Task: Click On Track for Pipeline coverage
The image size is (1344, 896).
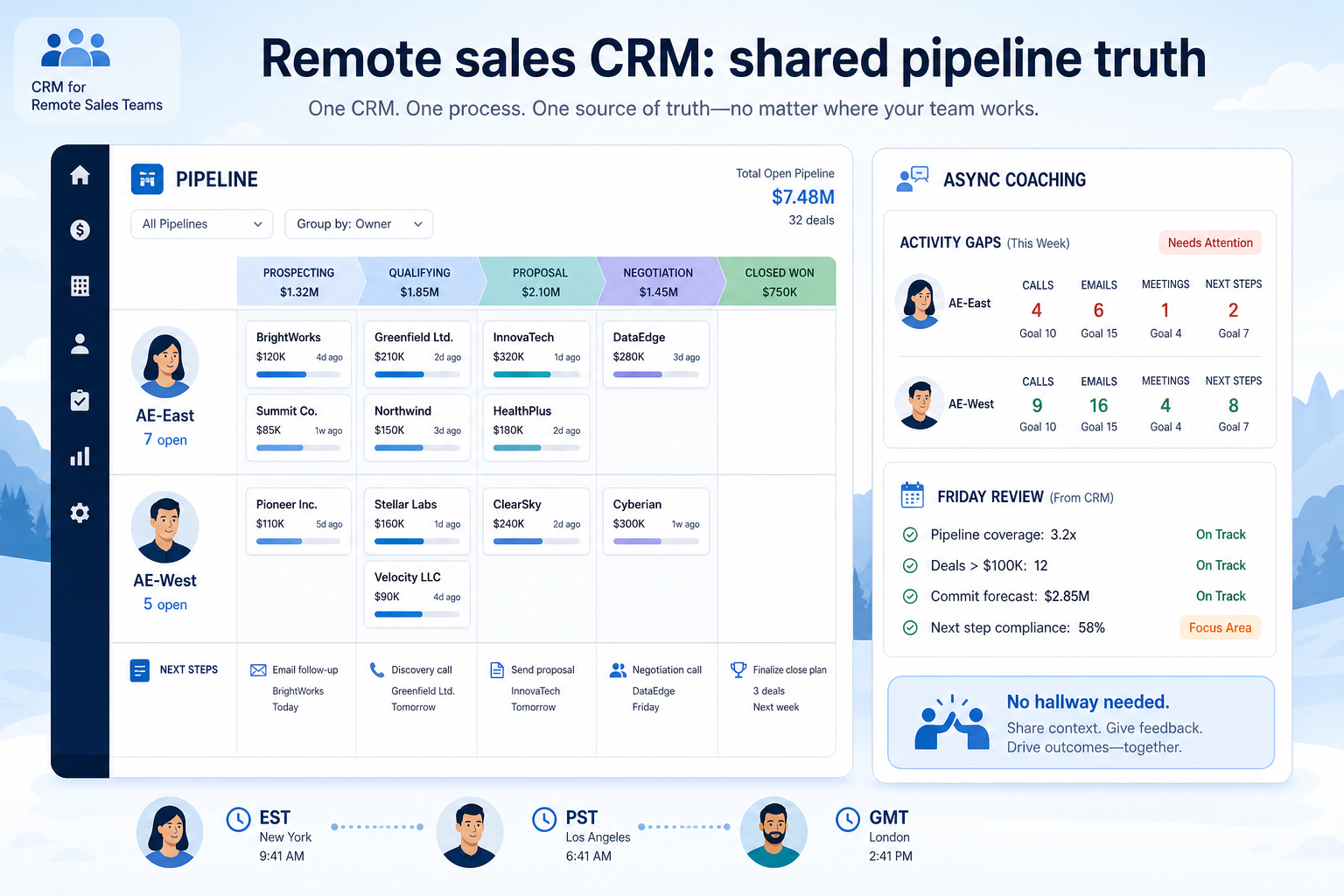Action: 1221,535
